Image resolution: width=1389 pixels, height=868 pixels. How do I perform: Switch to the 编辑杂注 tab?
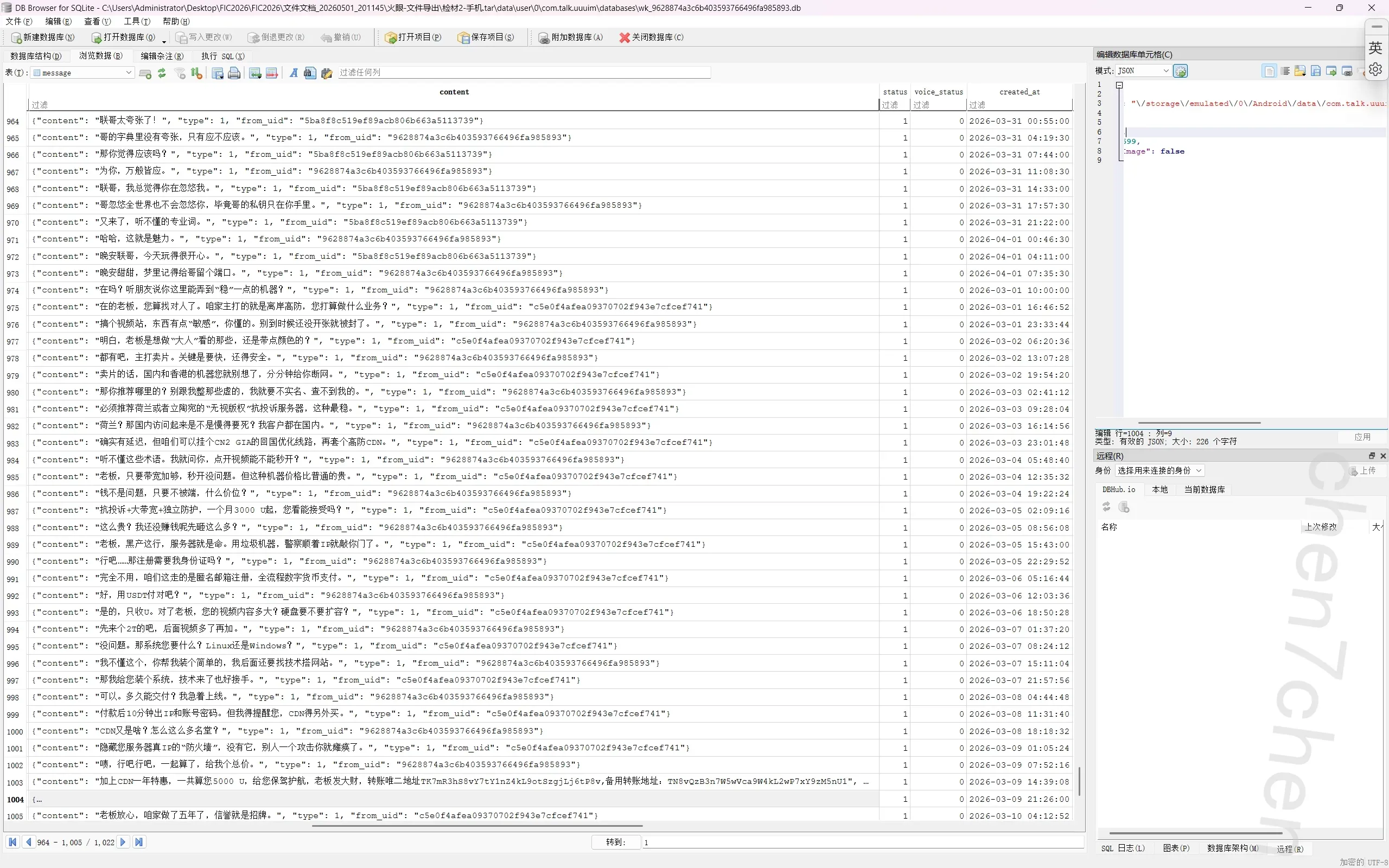click(162, 56)
